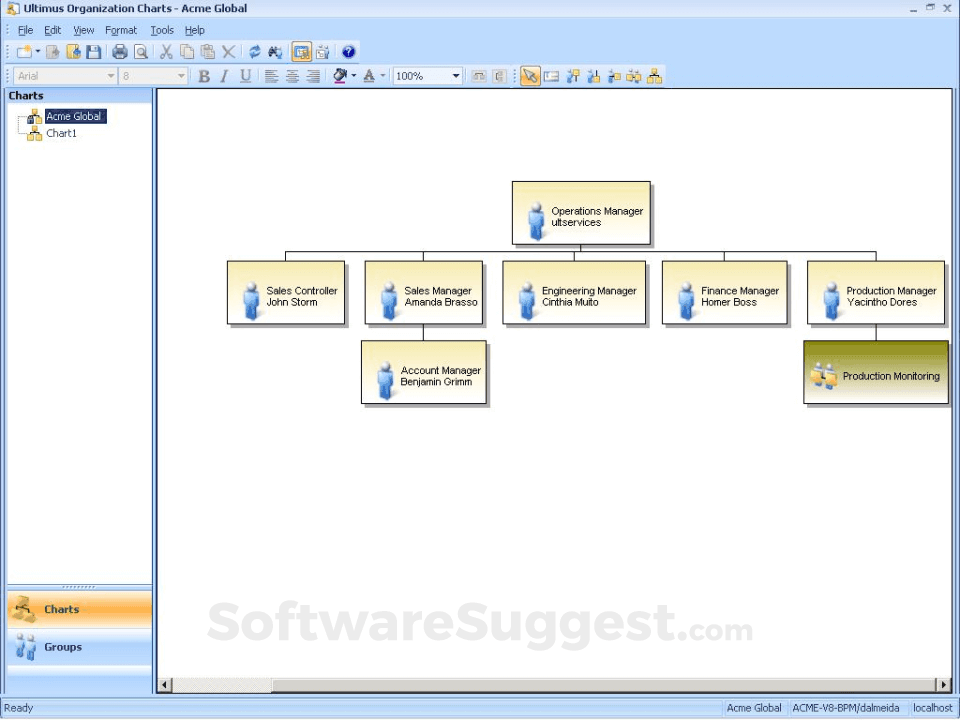Click the blue Help question mark icon
The width and height of the screenshot is (960, 720).
pyautogui.click(x=348, y=52)
